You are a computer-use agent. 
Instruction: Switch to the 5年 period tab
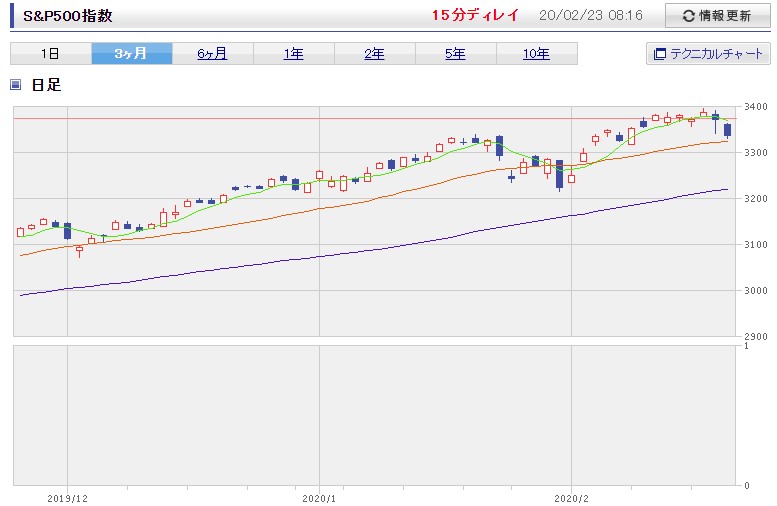[455, 54]
